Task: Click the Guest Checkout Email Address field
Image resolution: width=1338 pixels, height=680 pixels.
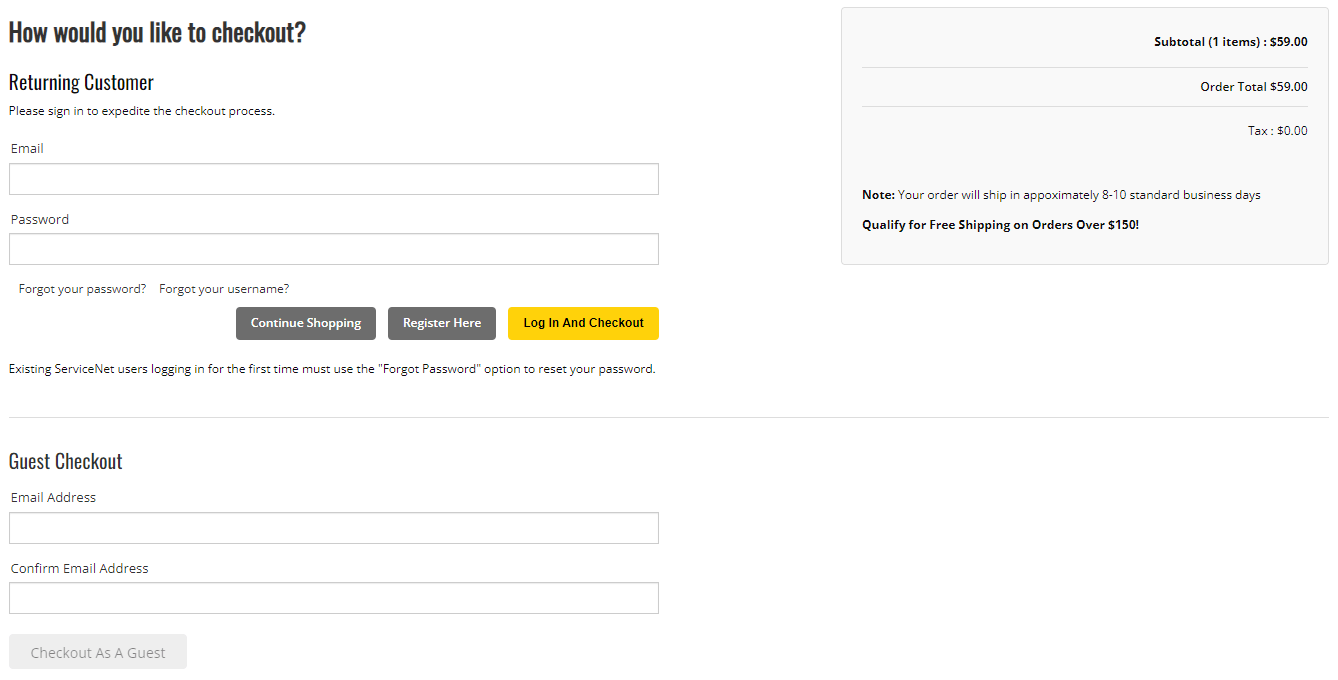Action: [x=333, y=527]
